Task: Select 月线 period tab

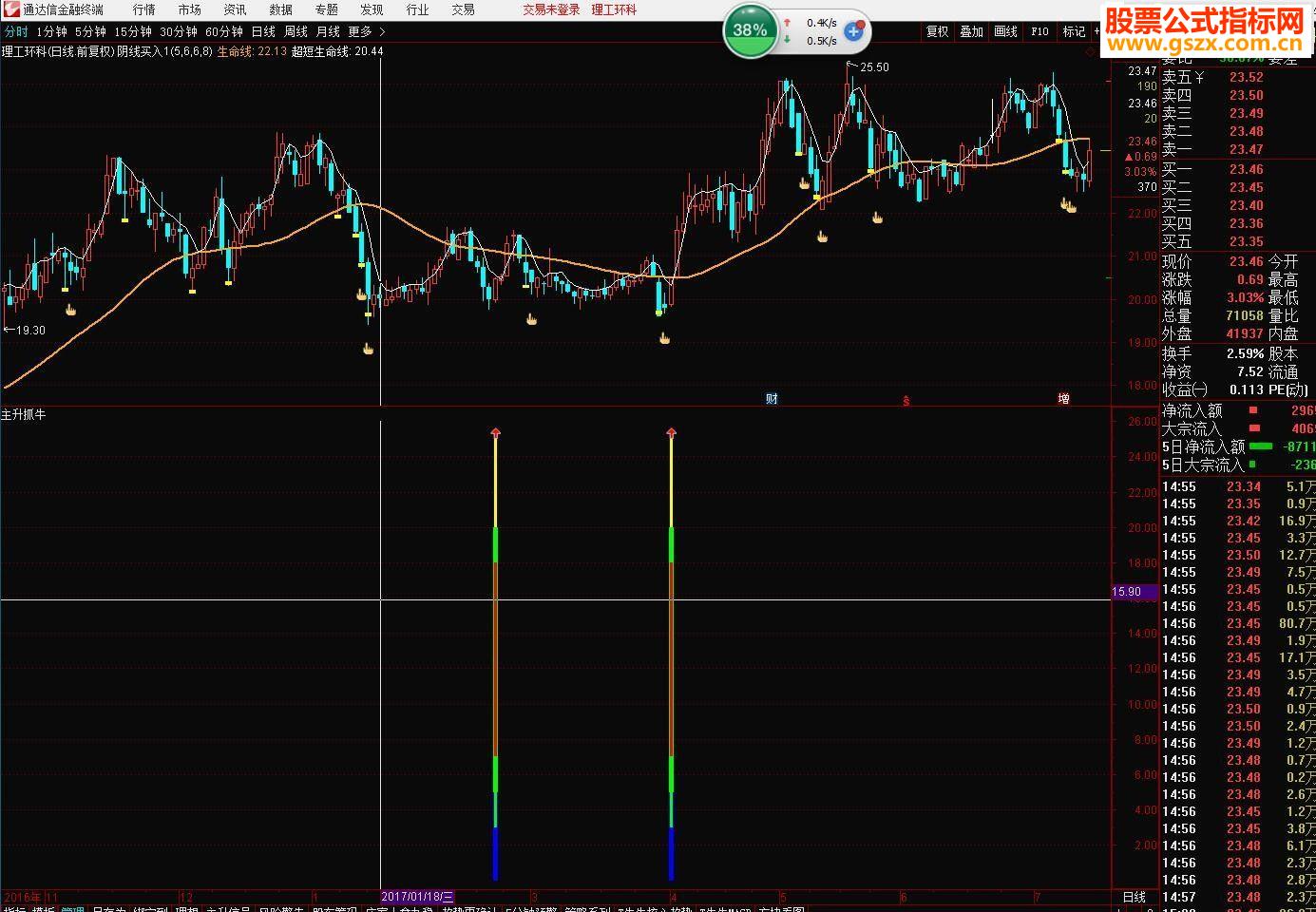Action: coord(328,31)
